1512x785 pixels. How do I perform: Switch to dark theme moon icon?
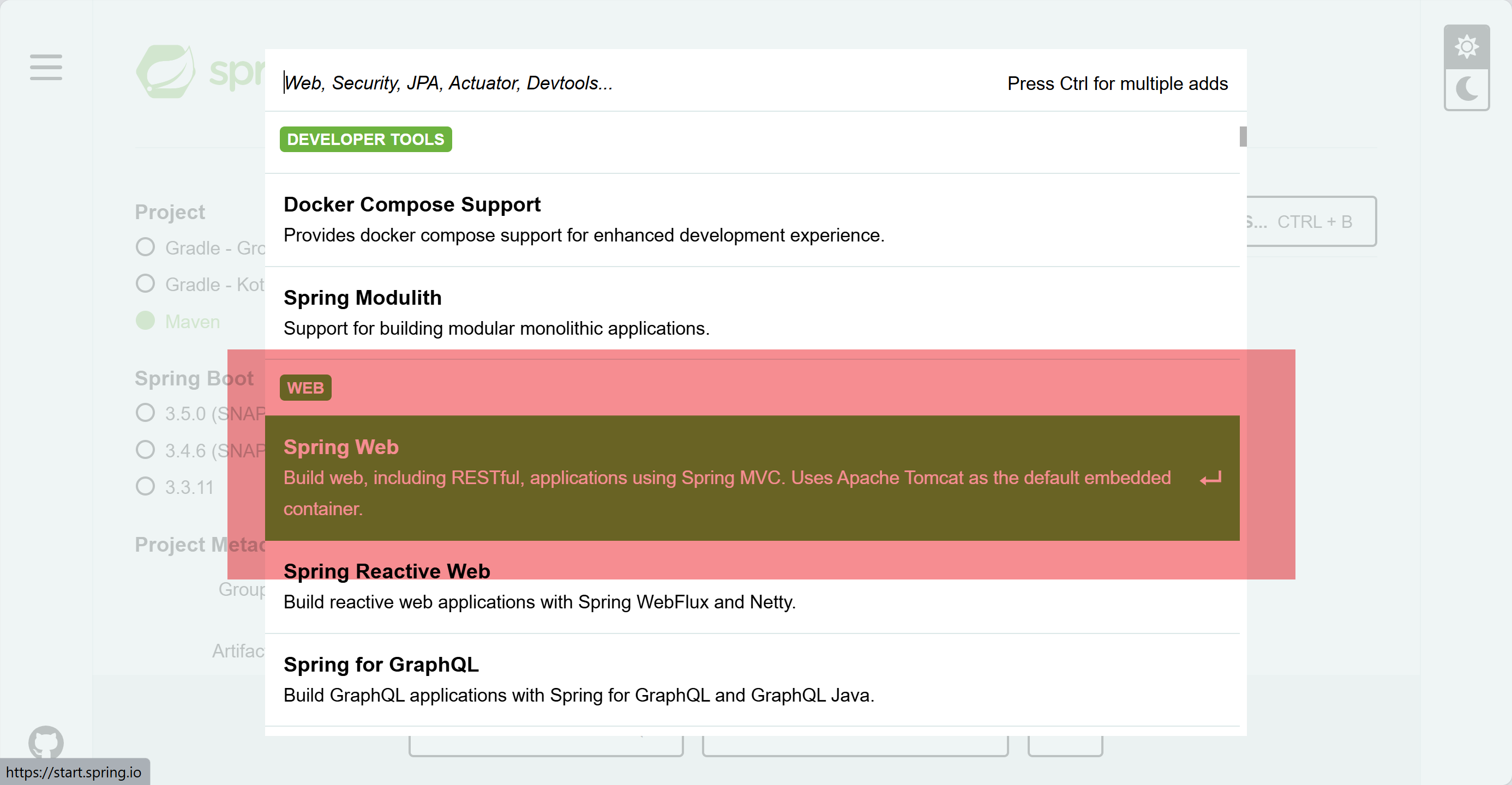click(x=1466, y=90)
